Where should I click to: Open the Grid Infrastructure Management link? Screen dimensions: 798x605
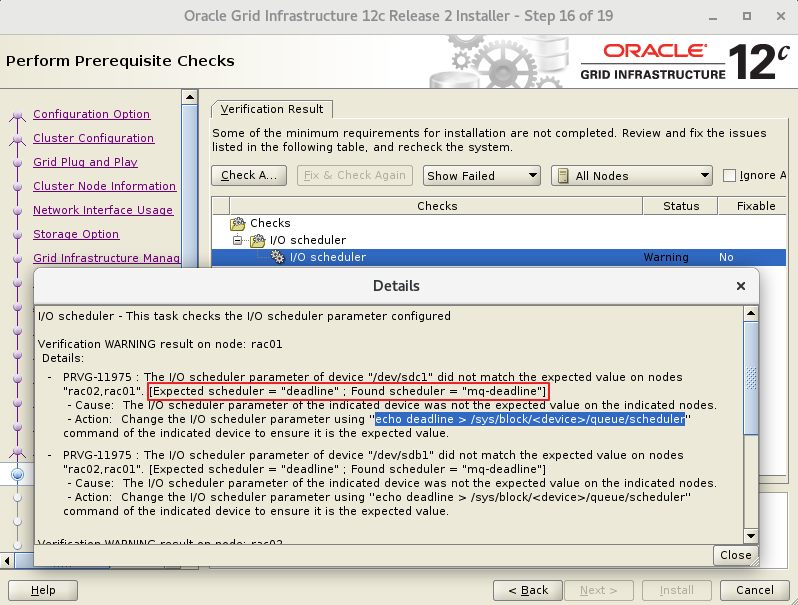click(x=106, y=258)
